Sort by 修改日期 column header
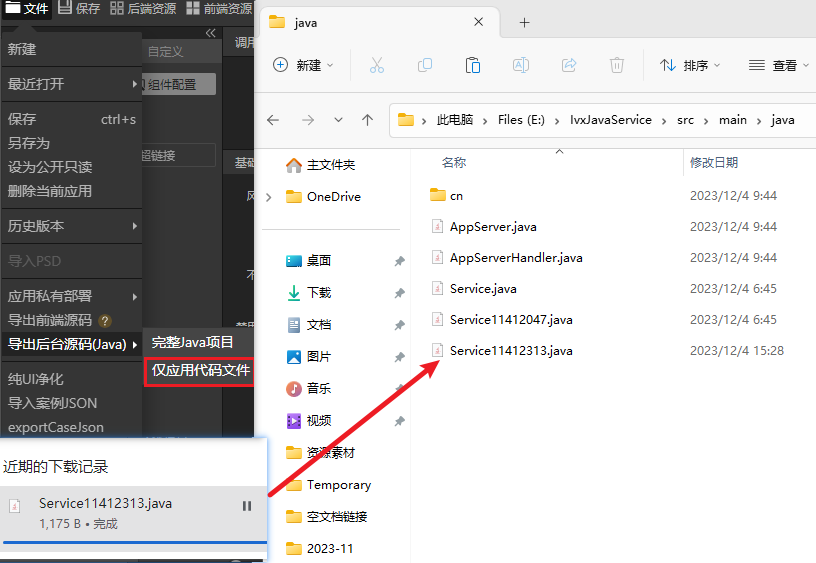The height and width of the screenshot is (563, 816). coord(714,163)
